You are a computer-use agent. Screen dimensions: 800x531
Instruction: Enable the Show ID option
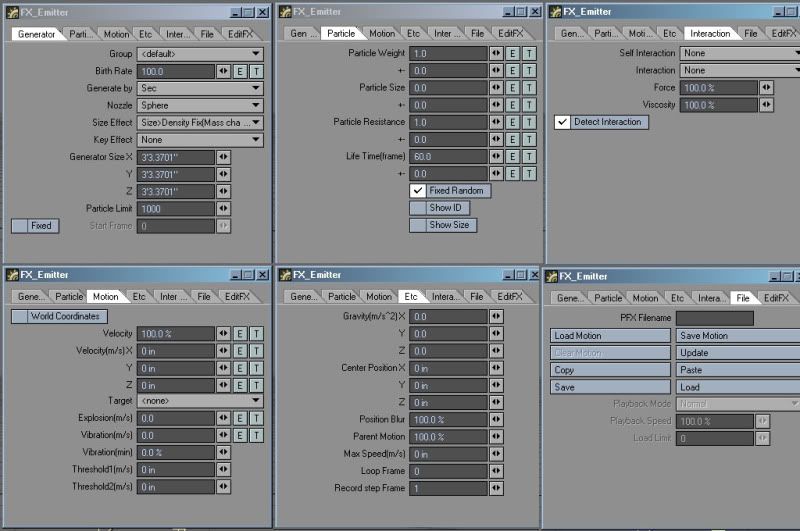tap(439, 208)
